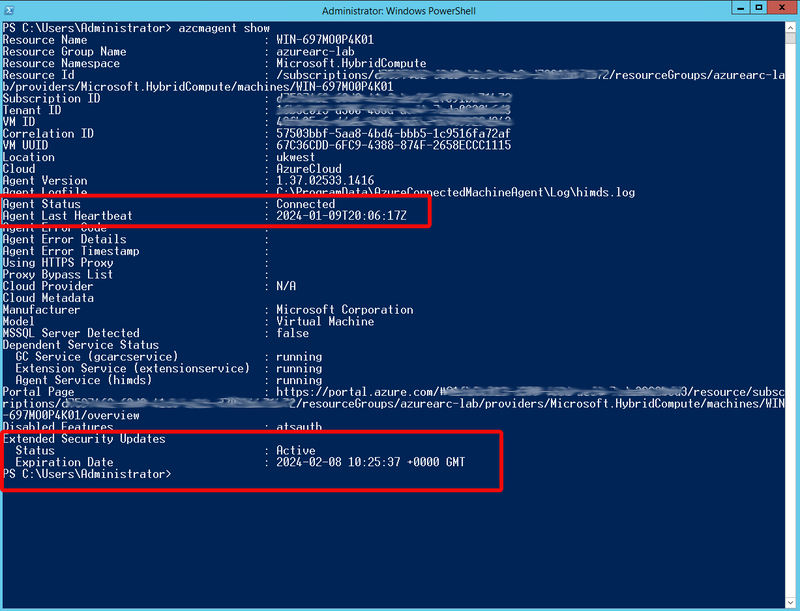Click the 'Agent Last Heartbeat' label
The width and height of the screenshot is (800, 611).
(x=67, y=216)
